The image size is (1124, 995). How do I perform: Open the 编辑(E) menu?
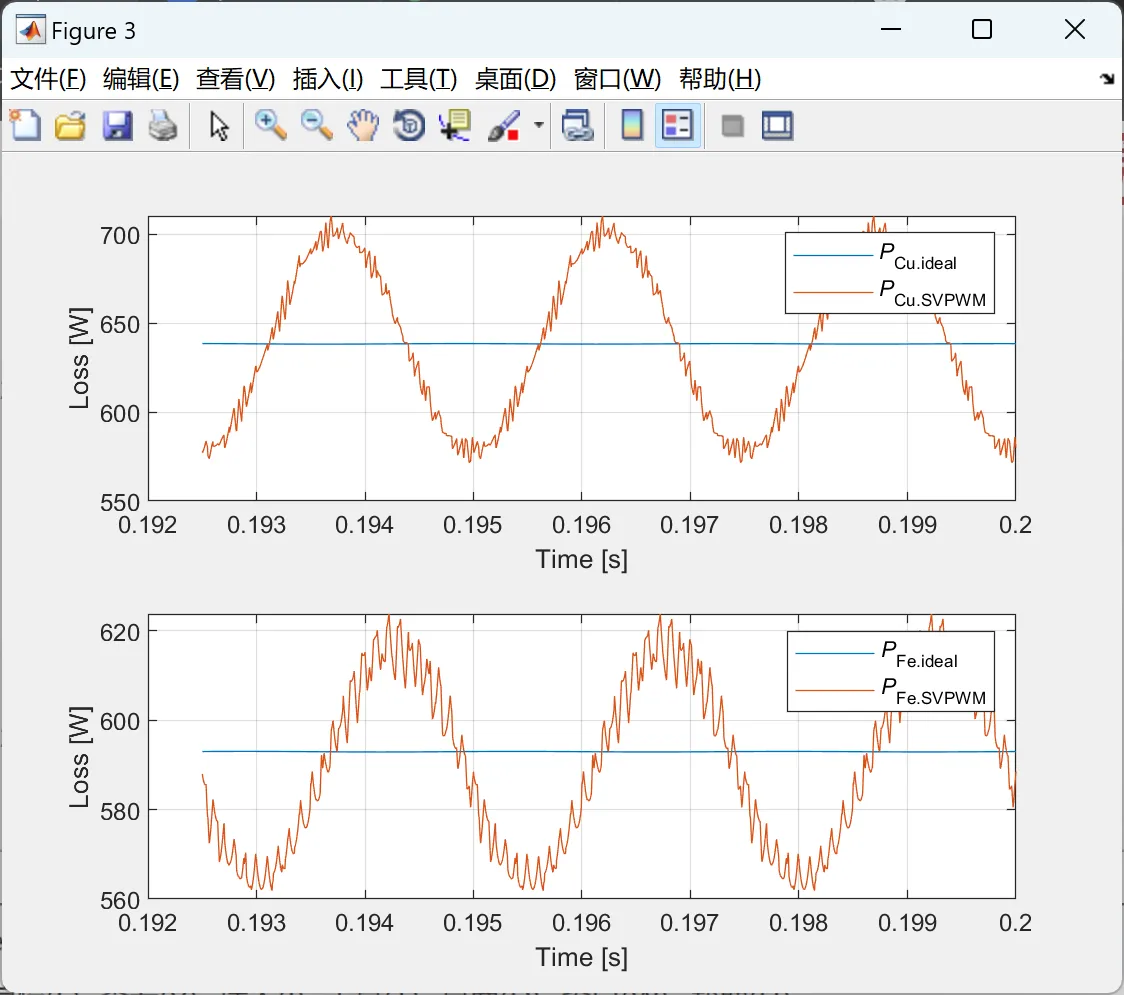[x=141, y=79]
